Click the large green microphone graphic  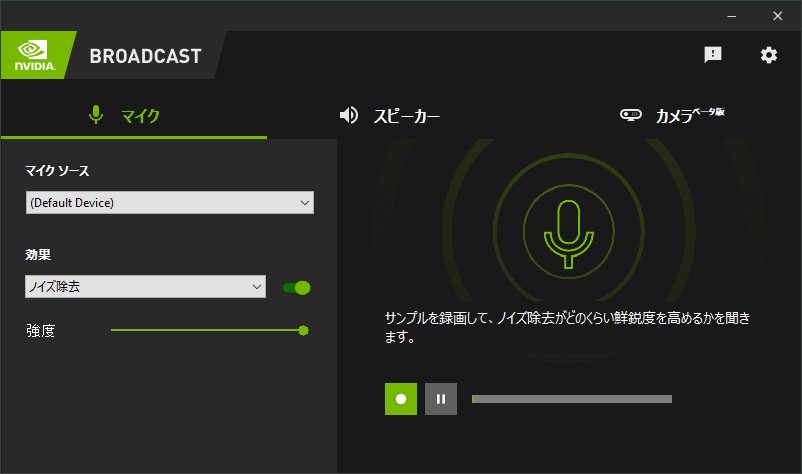coord(568,234)
